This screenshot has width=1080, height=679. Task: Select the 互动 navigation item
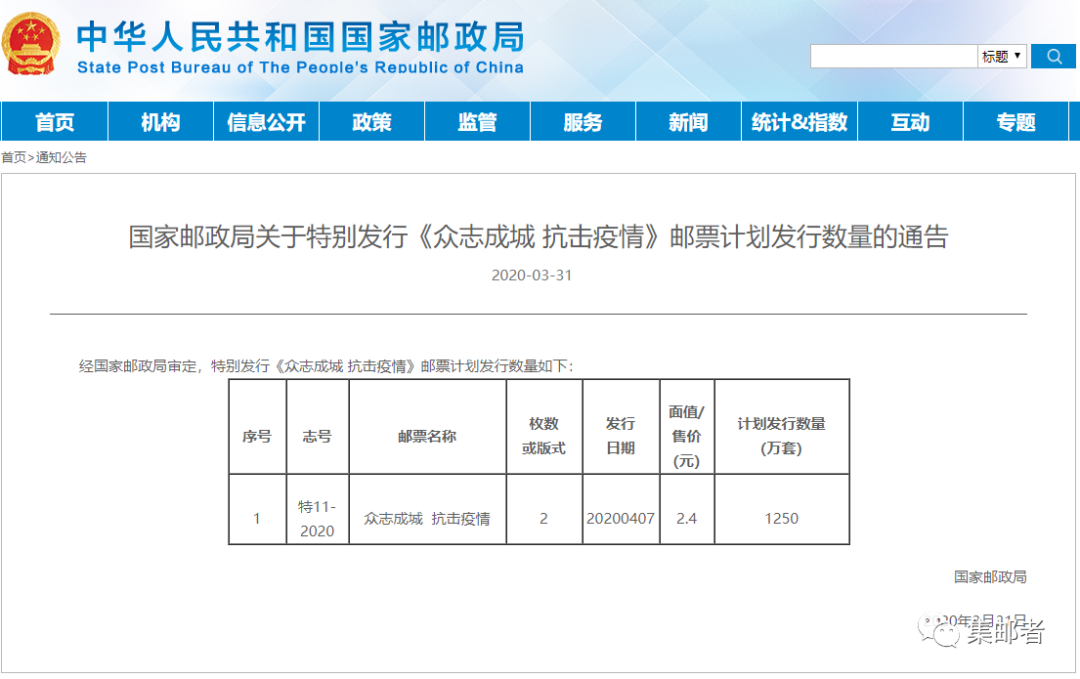tap(910, 122)
